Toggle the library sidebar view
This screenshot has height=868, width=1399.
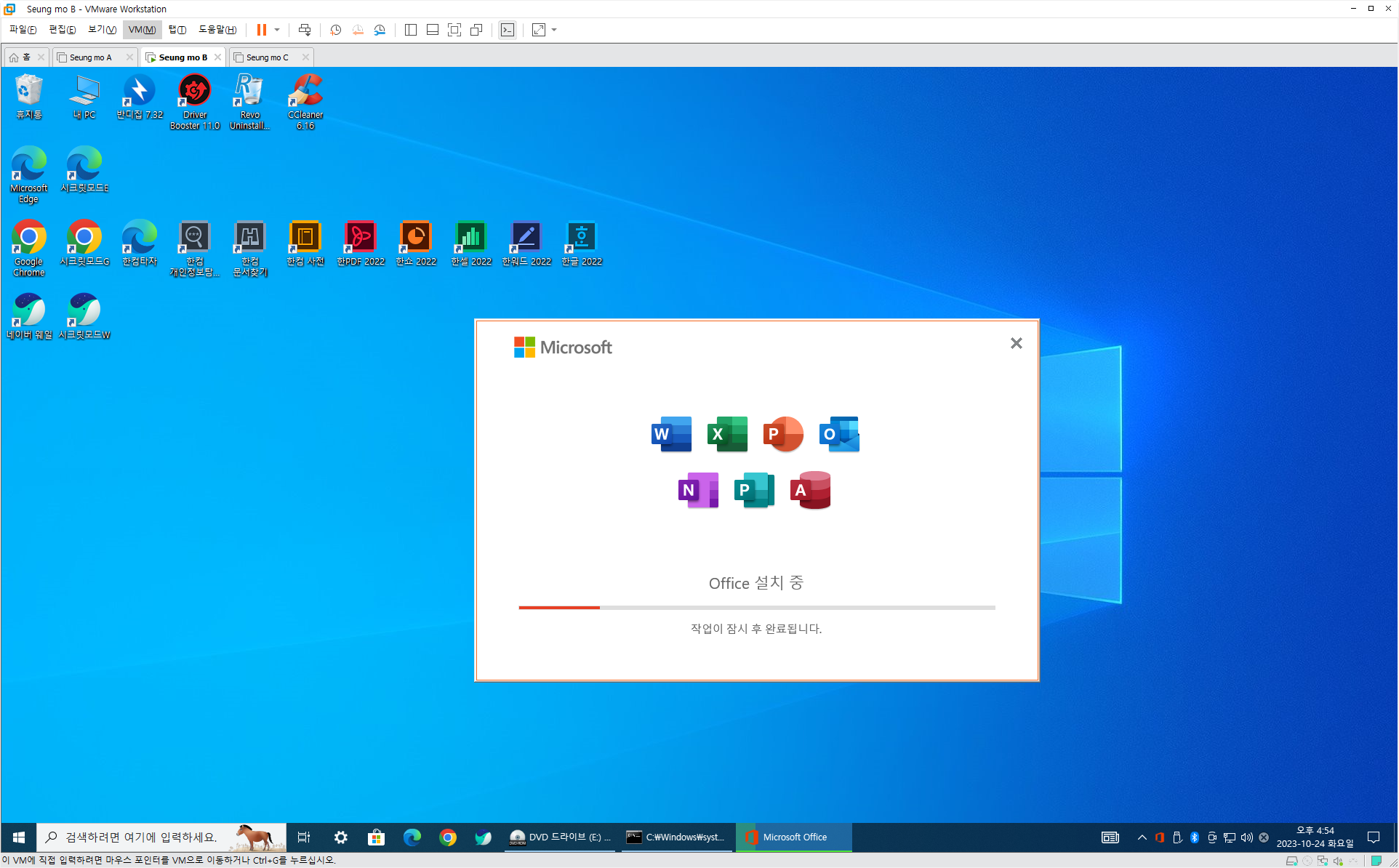410,30
